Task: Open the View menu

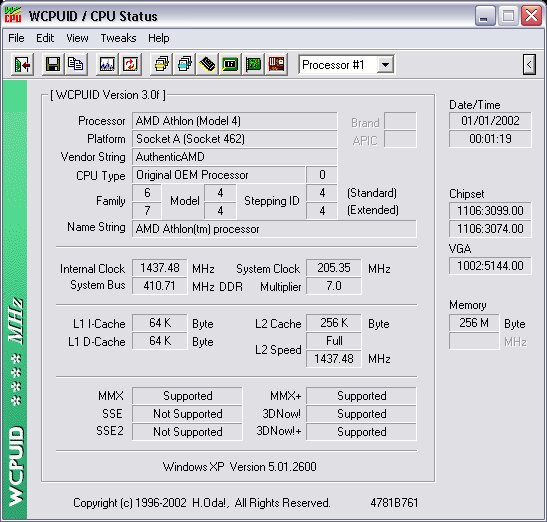Action: (77, 38)
